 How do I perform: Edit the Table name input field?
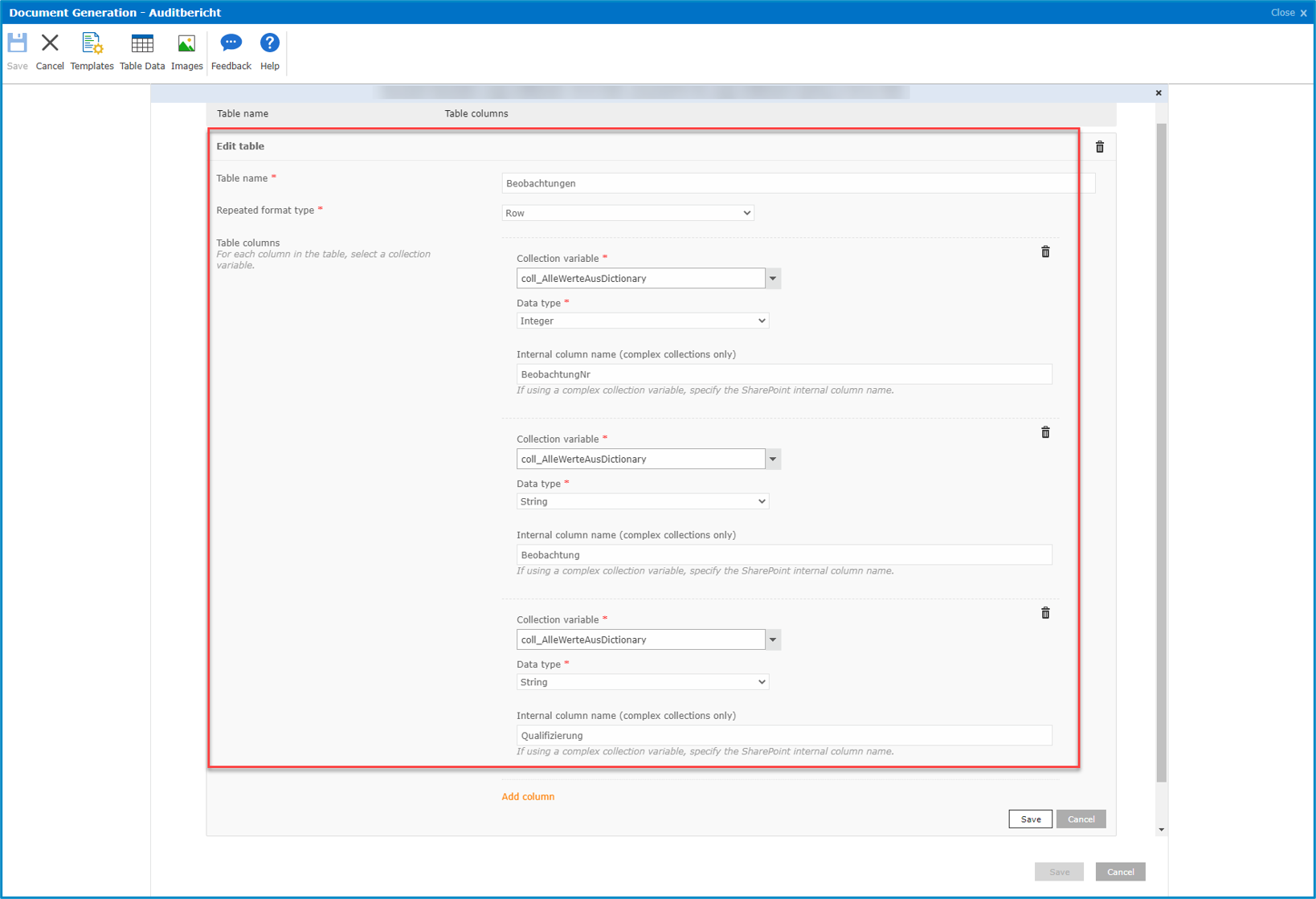pos(797,183)
